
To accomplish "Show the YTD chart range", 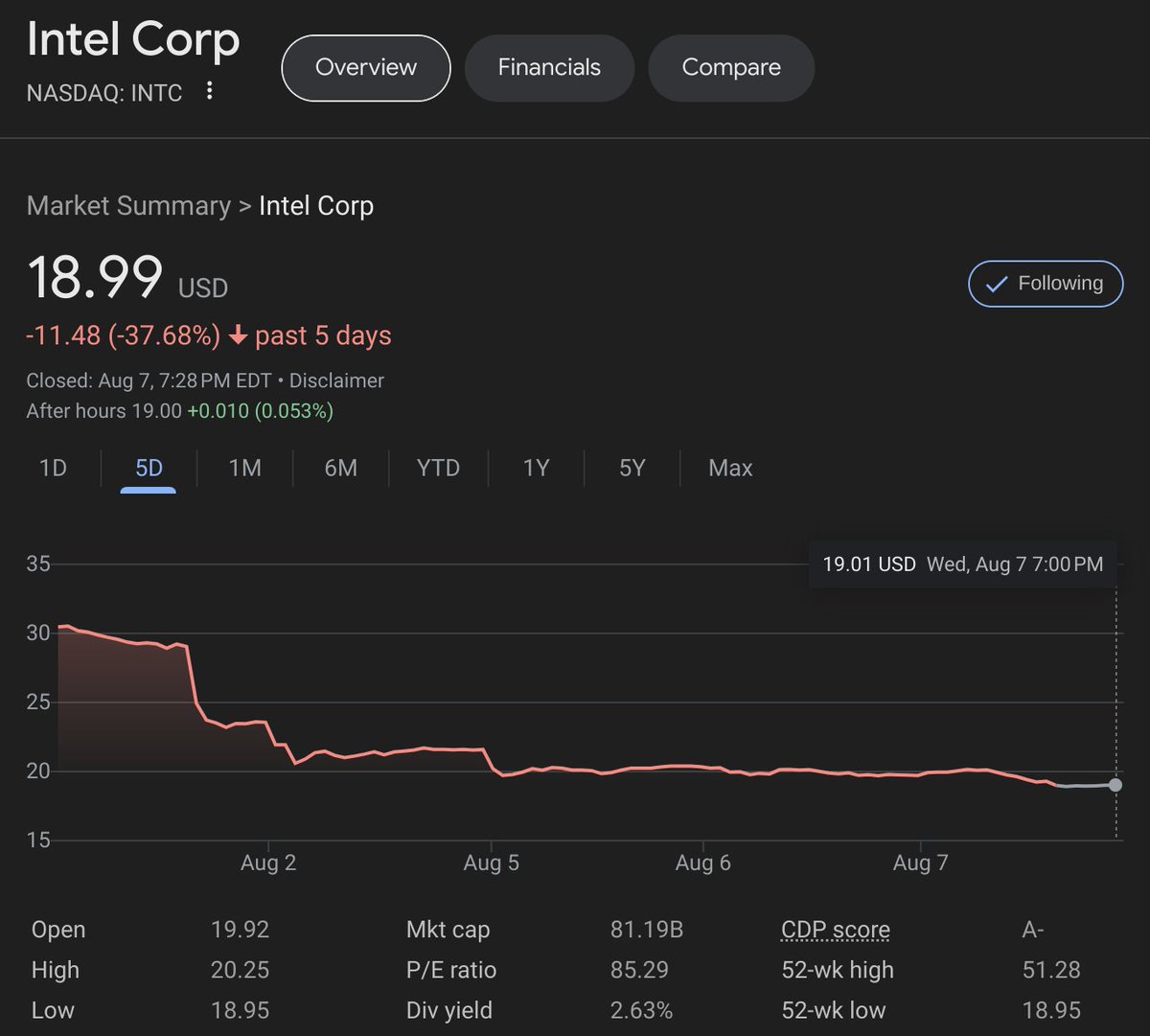I will tap(438, 469).
